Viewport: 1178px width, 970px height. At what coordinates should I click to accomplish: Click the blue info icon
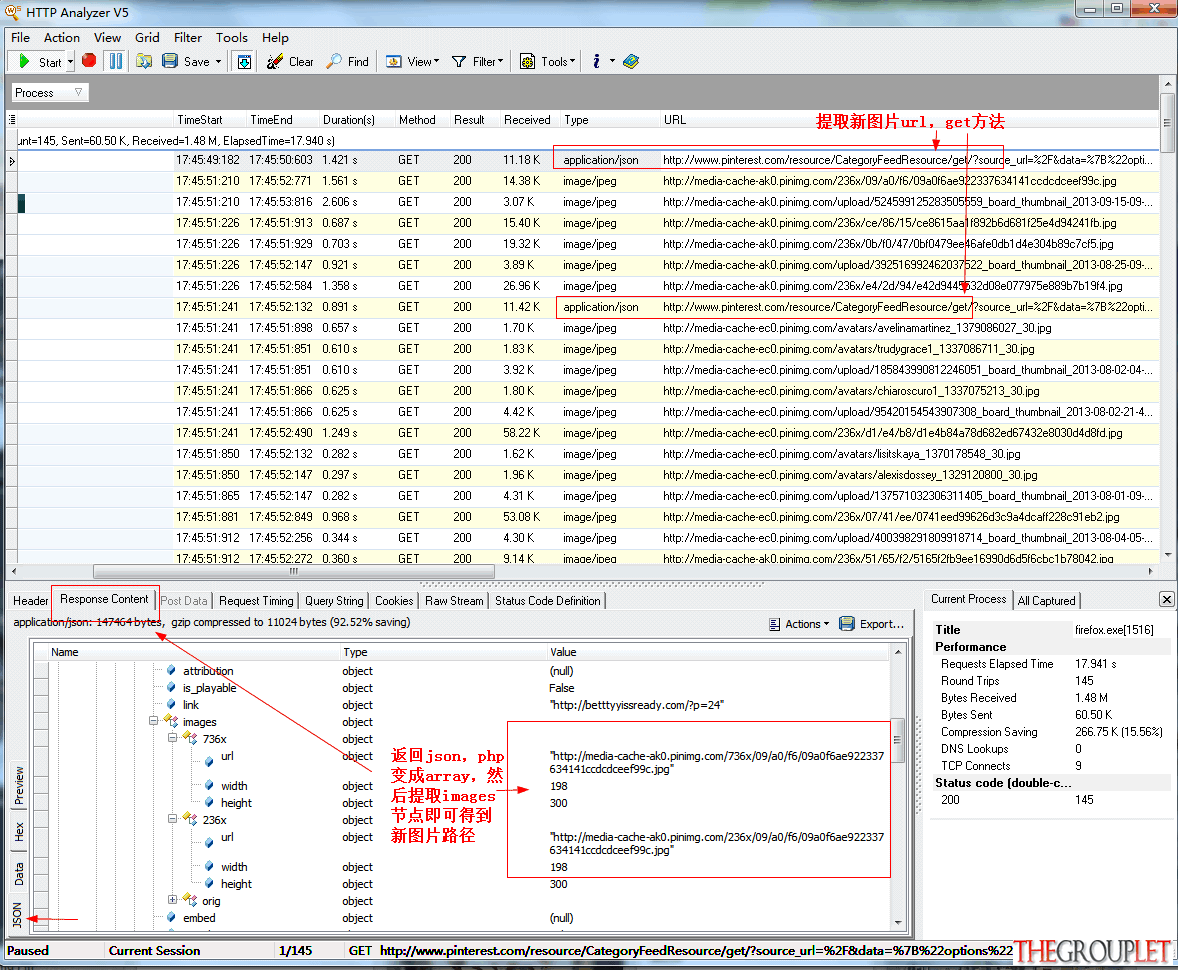[x=596, y=62]
